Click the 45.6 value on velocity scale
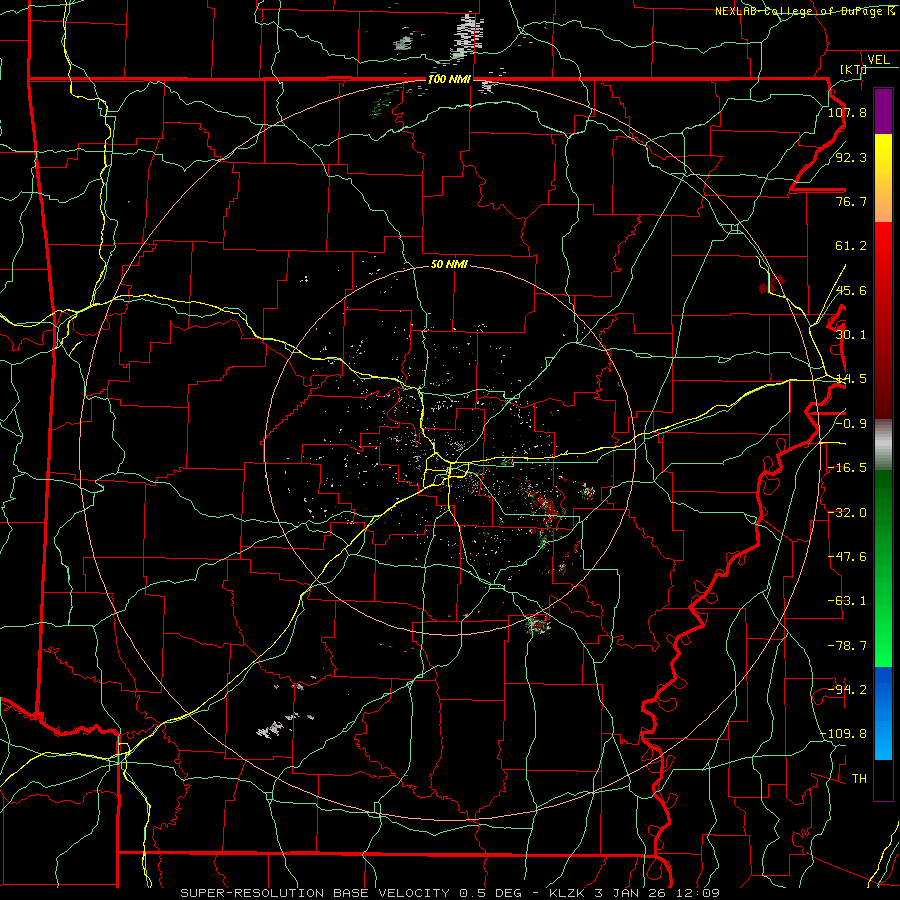The width and height of the screenshot is (900, 900). 851,290
